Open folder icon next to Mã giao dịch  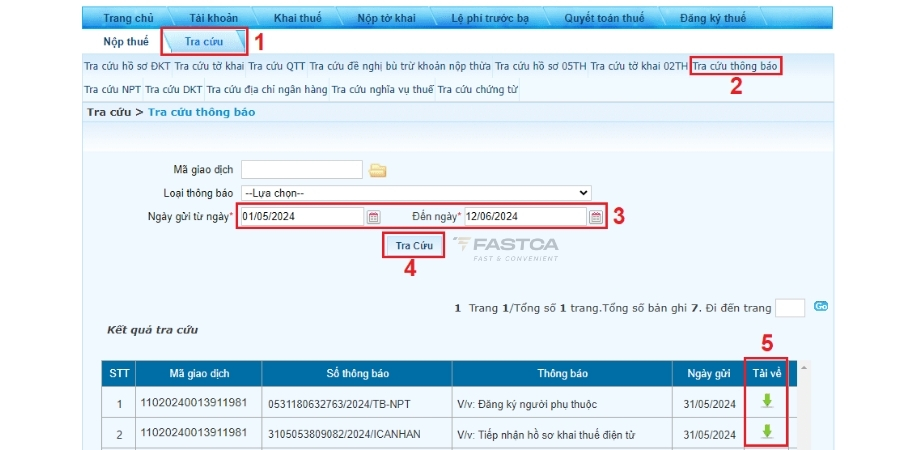click(378, 170)
